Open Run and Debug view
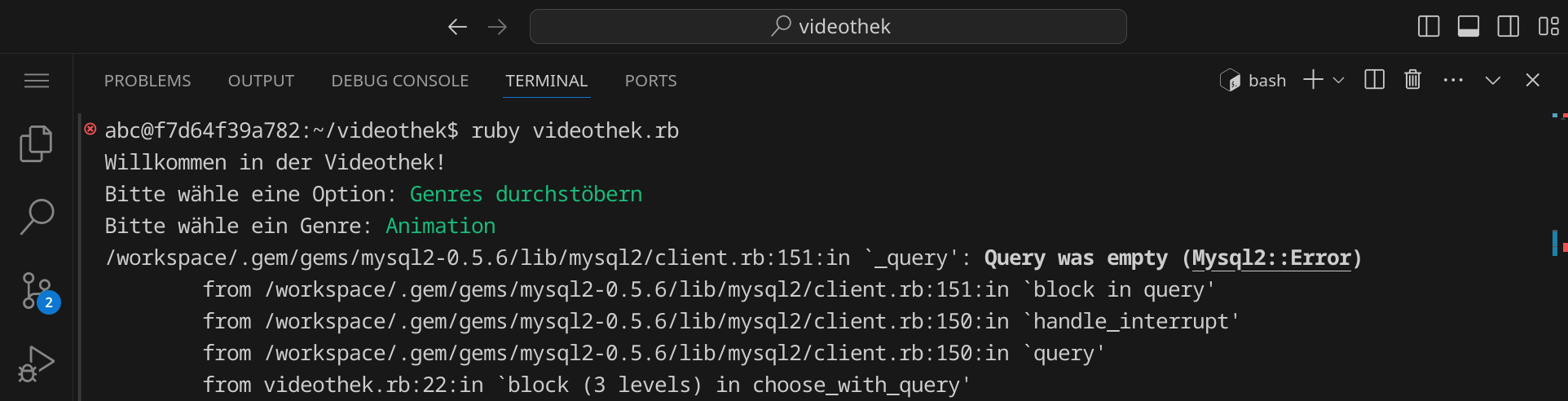Viewport: 1568px width, 401px height. tap(36, 364)
